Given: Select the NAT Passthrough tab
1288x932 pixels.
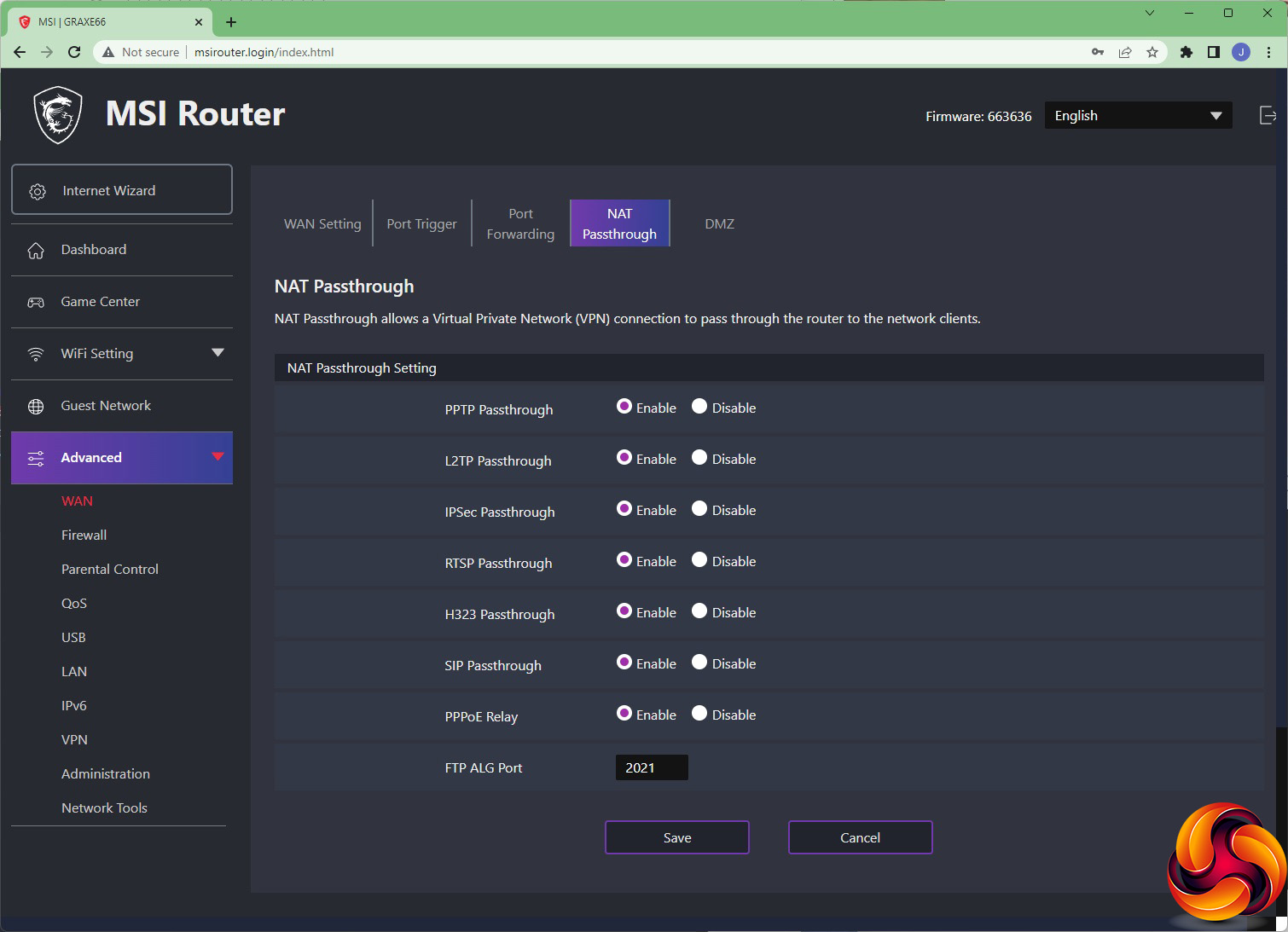Looking at the screenshot, I should tap(620, 223).
